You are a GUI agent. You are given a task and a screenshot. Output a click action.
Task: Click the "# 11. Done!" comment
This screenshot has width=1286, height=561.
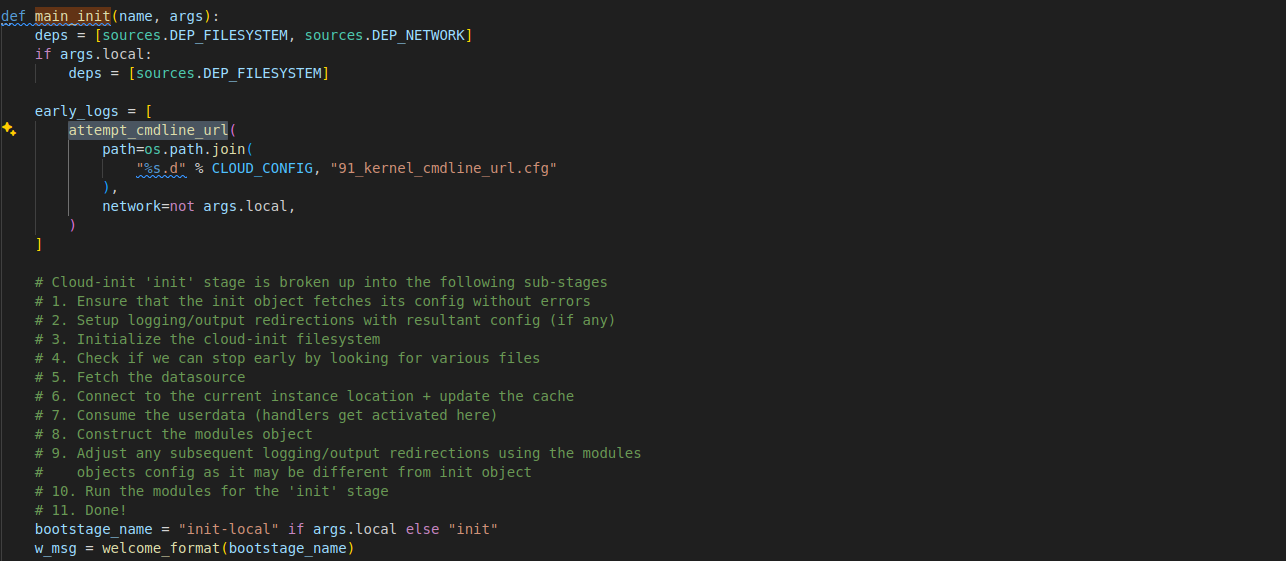[81, 510]
